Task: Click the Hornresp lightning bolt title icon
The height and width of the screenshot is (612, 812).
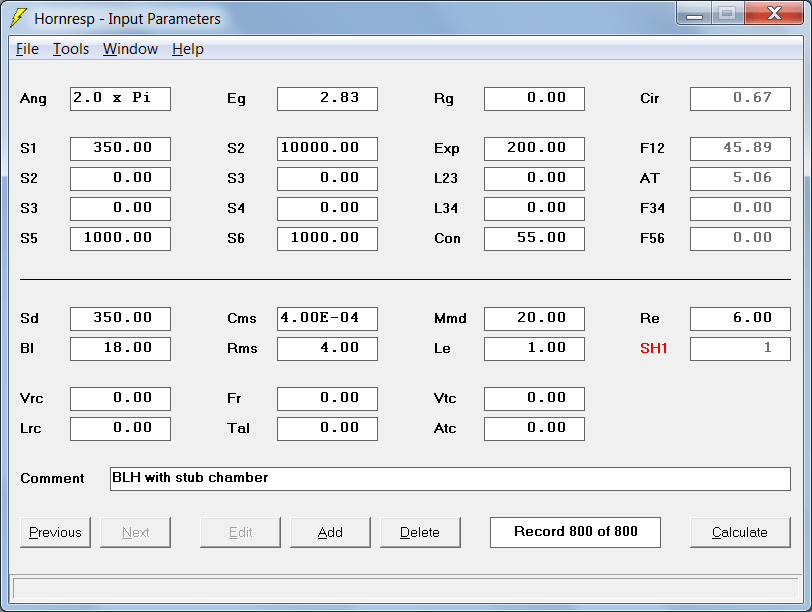Action: point(18,18)
